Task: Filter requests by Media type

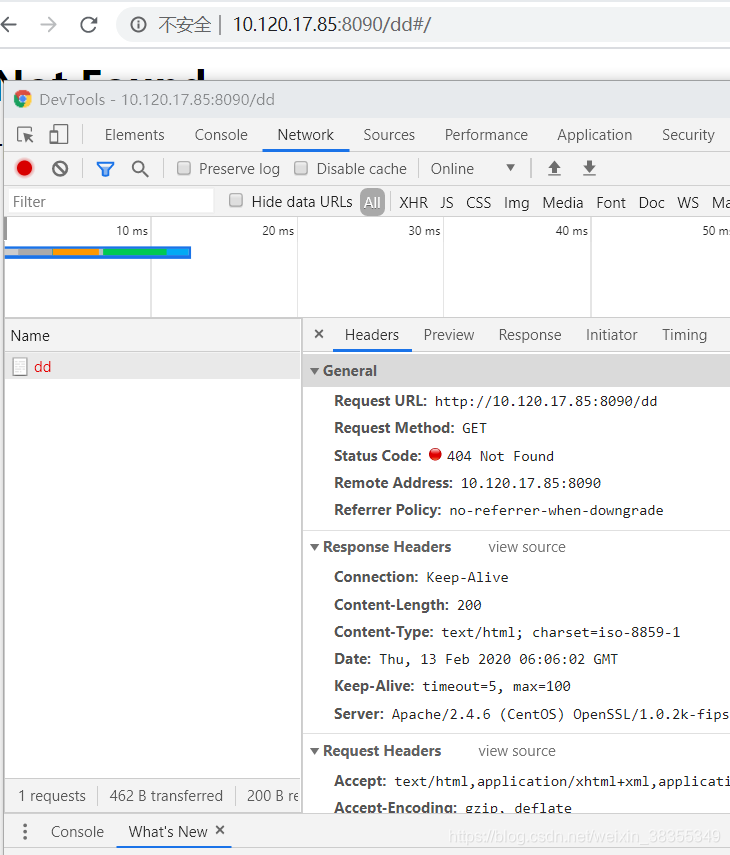Action: pyautogui.click(x=563, y=202)
